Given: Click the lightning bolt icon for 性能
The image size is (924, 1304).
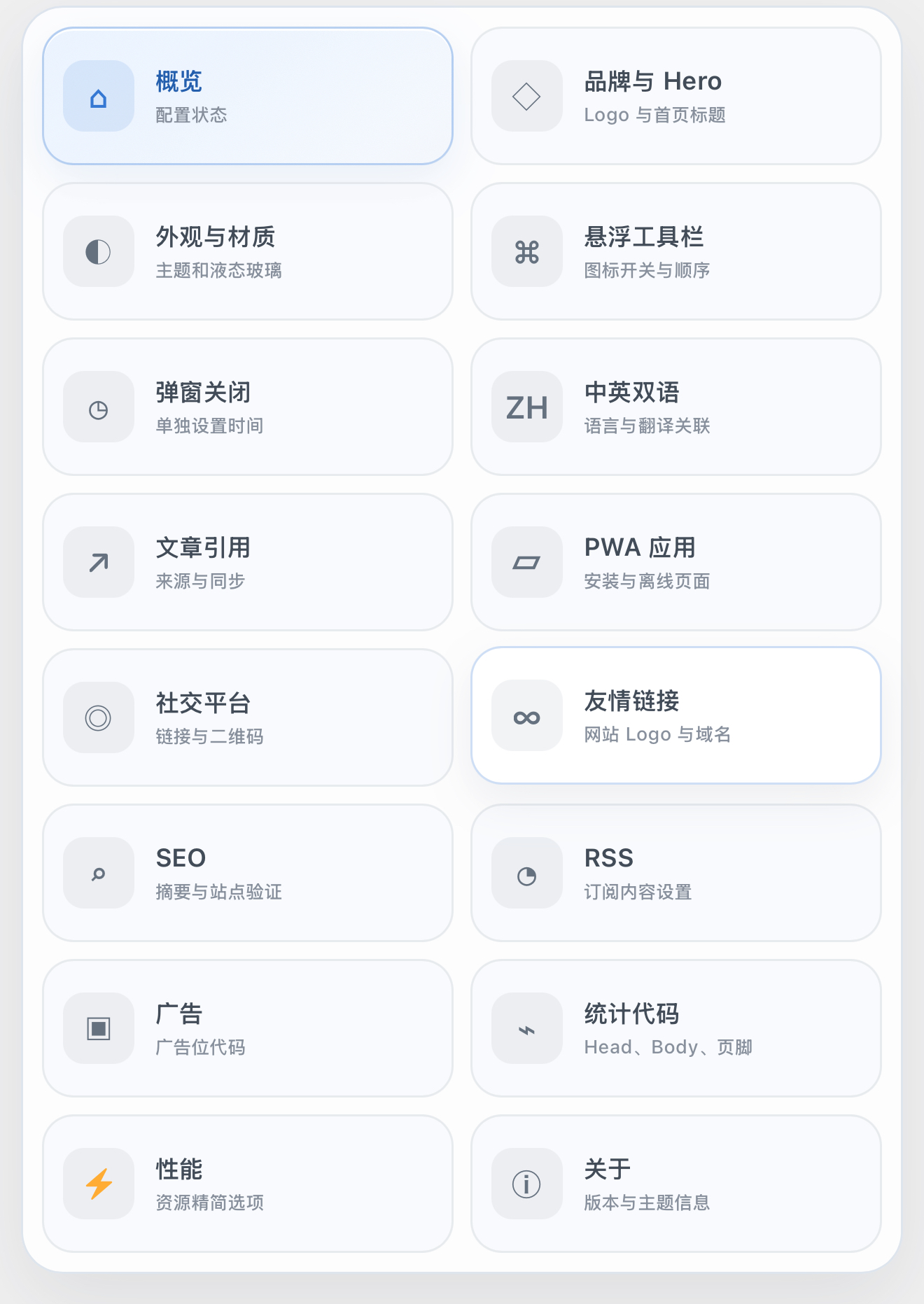Looking at the screenshot, I should pyautogui.click(x=99, y=1184).
